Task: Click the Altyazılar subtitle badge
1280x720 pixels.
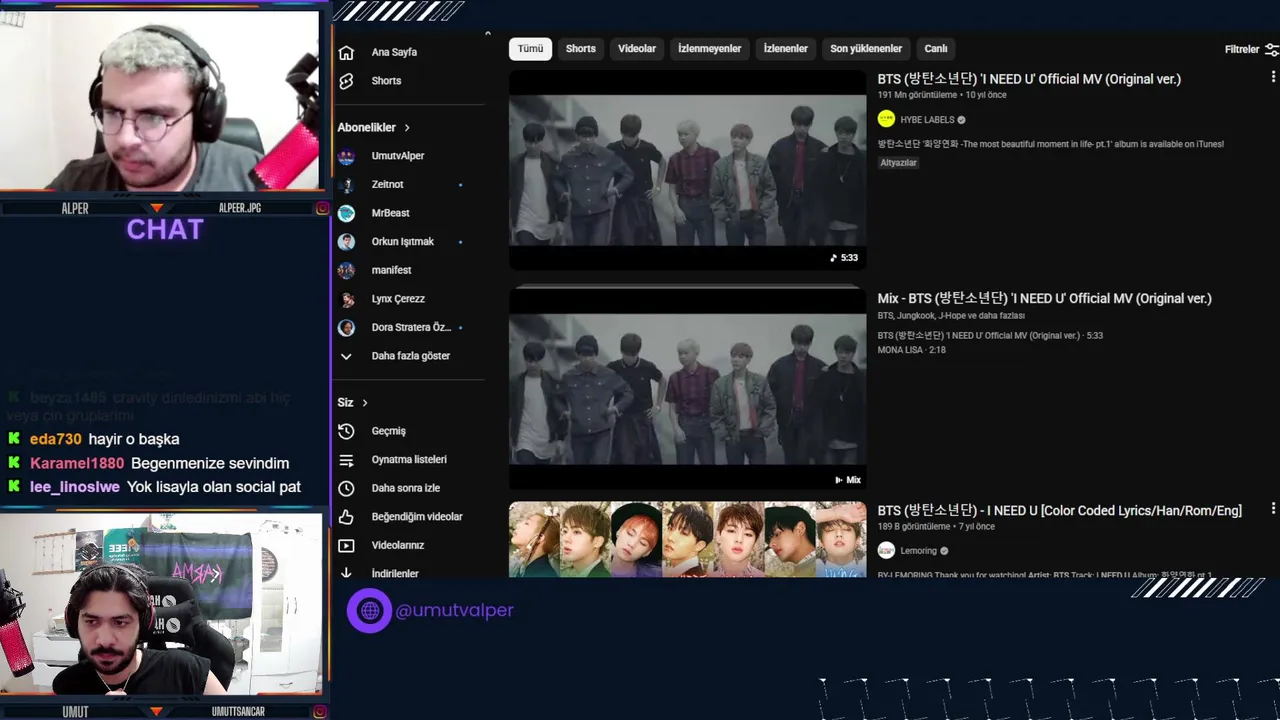Action: point(898,163)
